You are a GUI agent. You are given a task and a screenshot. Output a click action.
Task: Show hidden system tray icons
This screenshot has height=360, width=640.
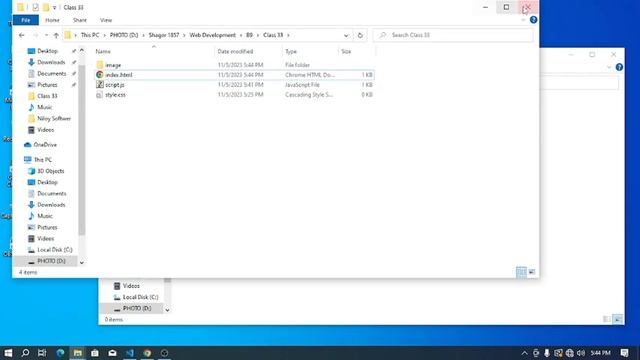[x=524, y=353]
